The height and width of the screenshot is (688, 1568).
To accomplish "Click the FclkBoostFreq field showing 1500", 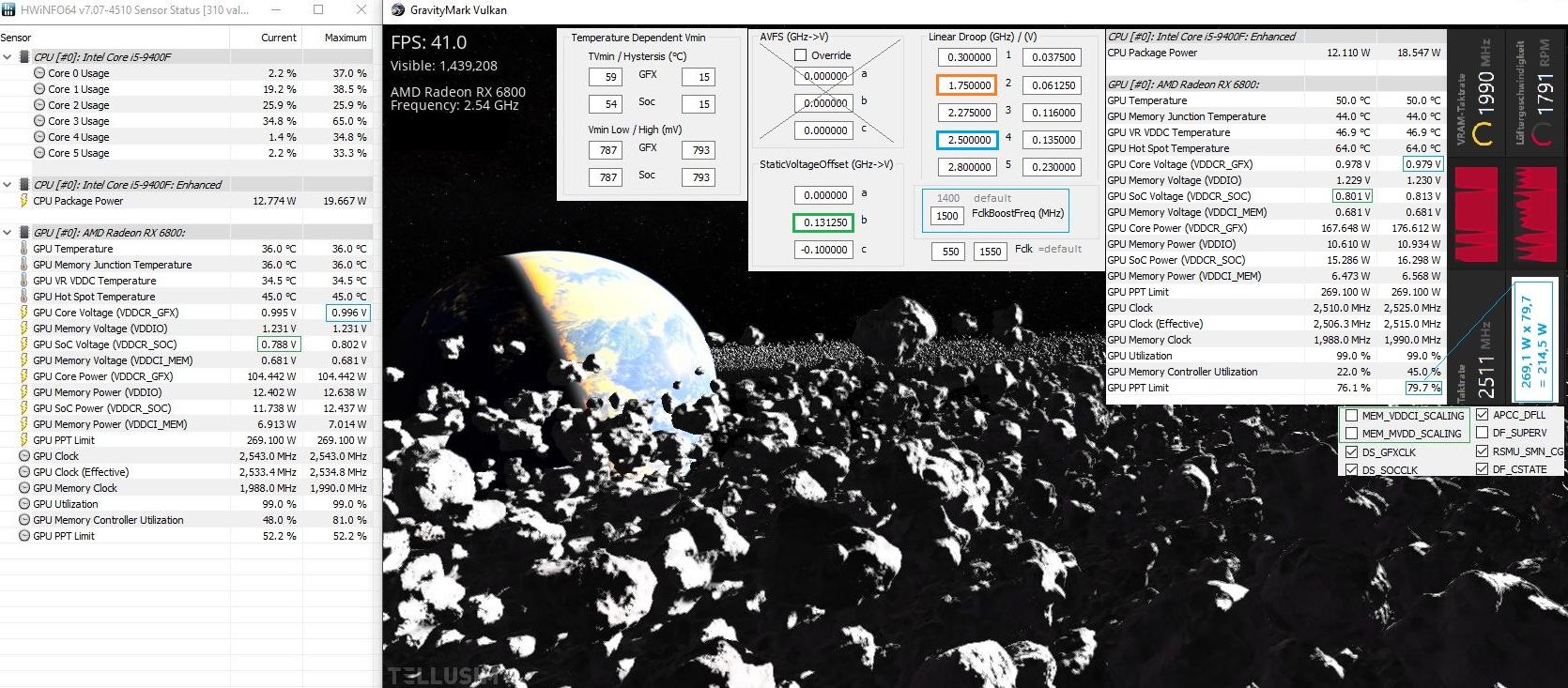I will coord(947,216).
